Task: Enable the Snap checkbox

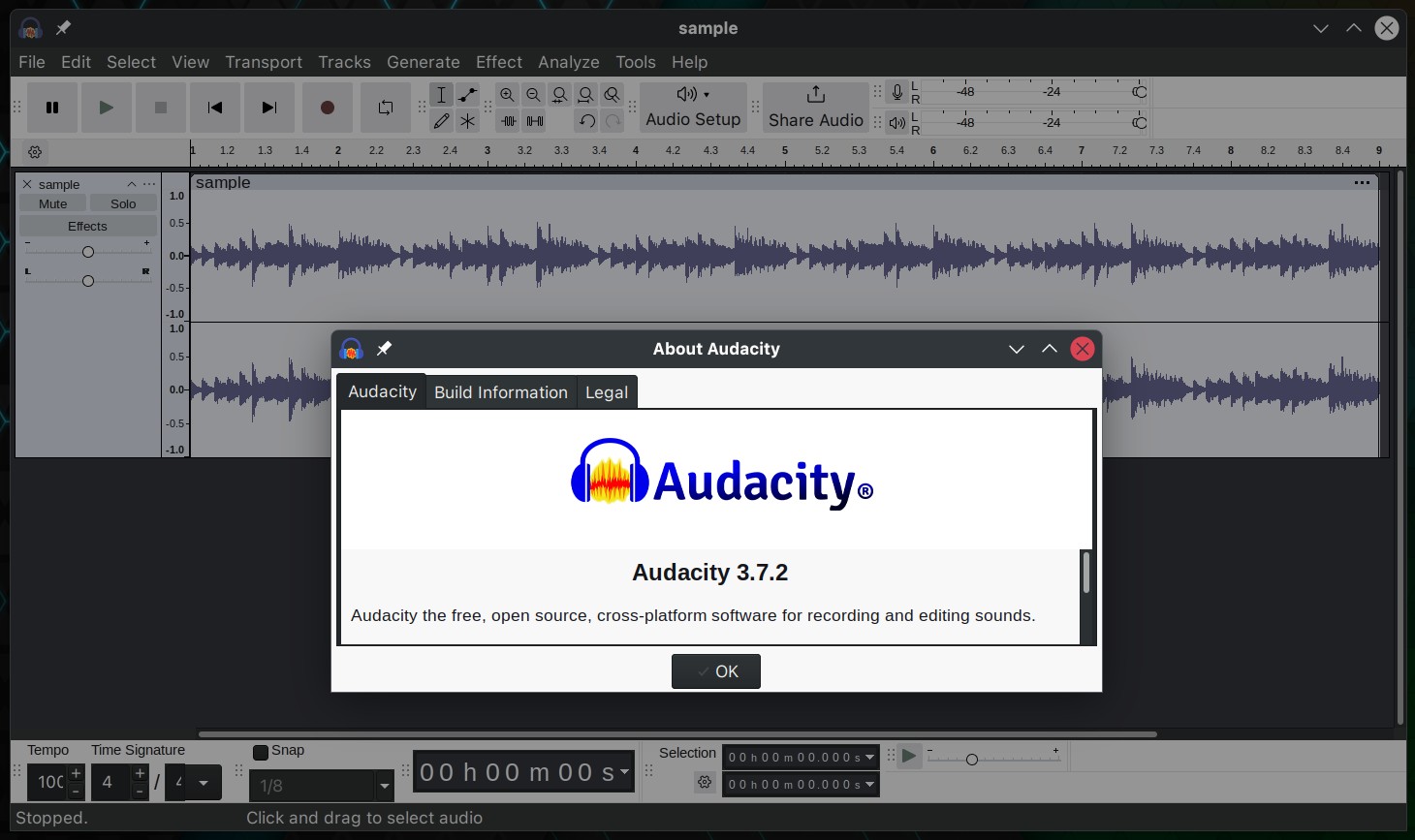Action: pos(260,752)
